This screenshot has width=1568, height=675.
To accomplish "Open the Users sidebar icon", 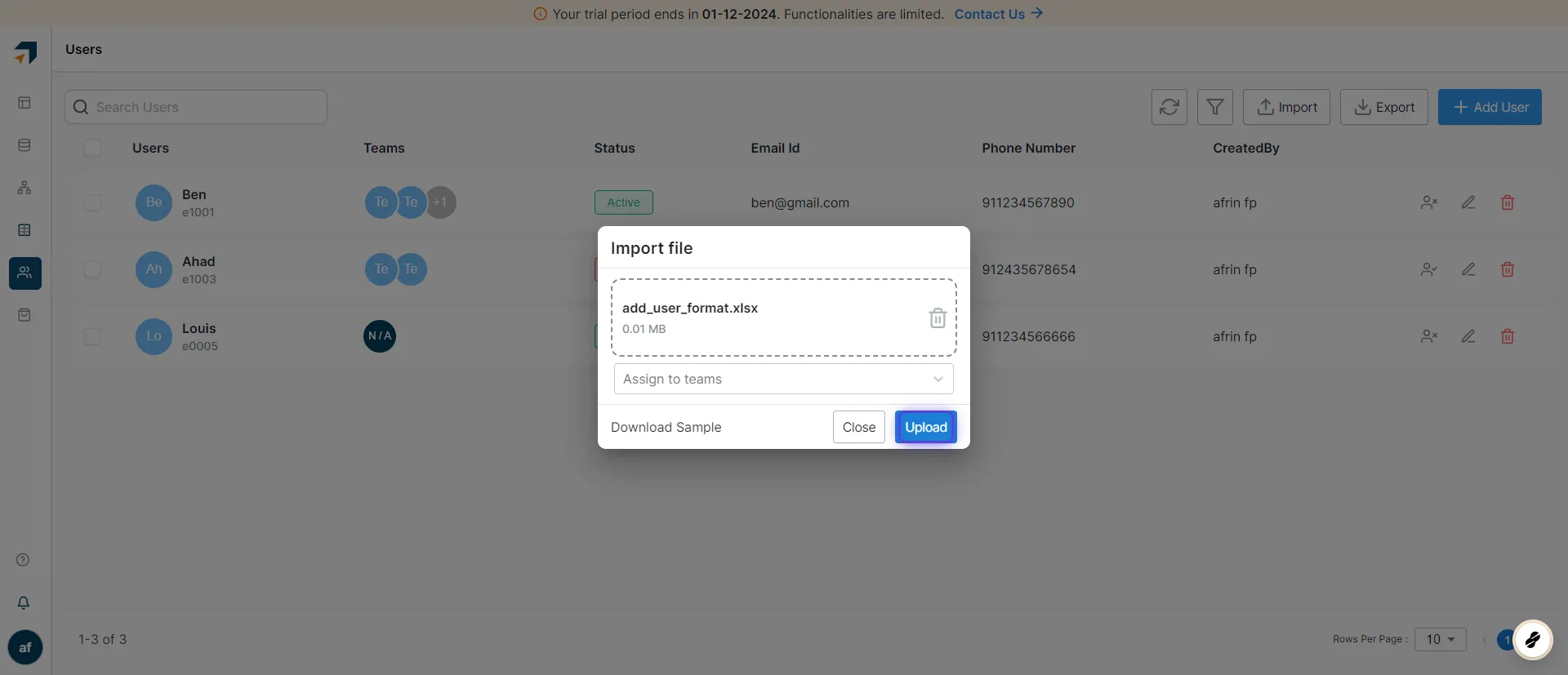I will pos(25,273).
